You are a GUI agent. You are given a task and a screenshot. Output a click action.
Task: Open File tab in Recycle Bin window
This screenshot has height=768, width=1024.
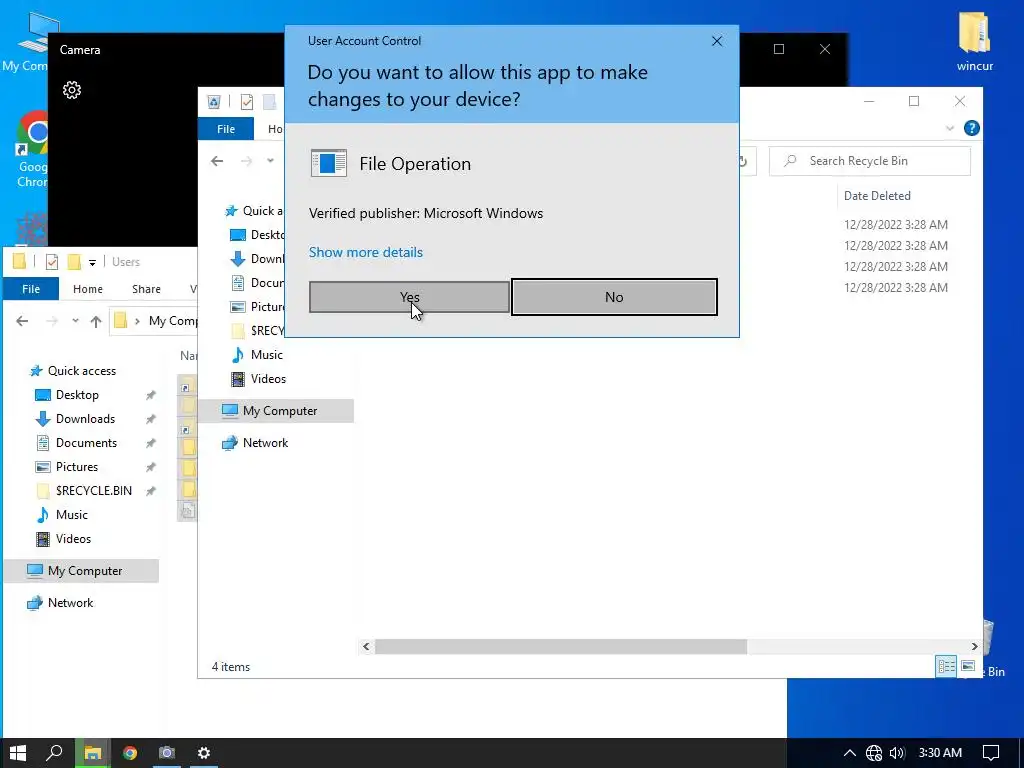tap(226, 129)
